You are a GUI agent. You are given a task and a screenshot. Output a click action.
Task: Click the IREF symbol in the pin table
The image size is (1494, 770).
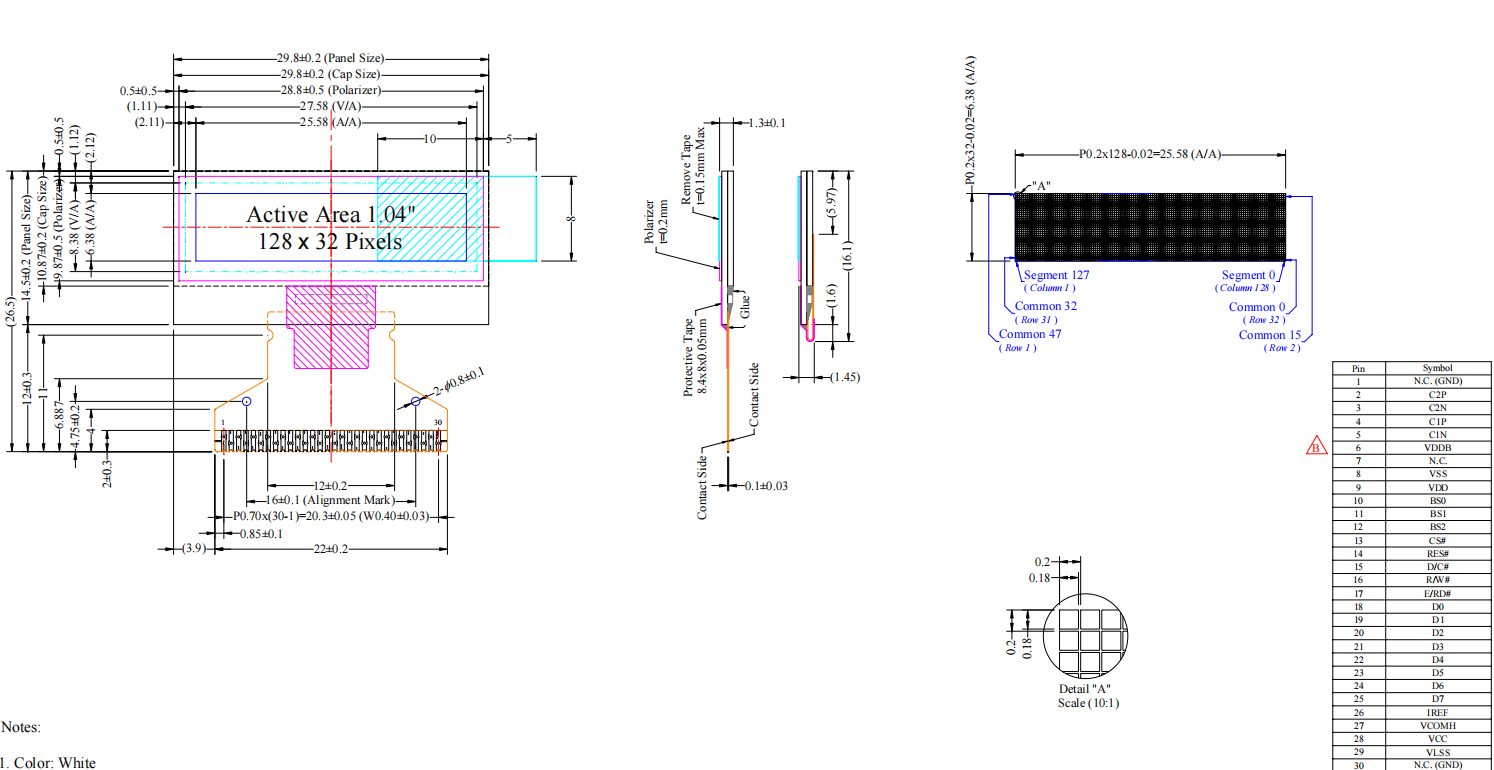tap(1436, 713)
